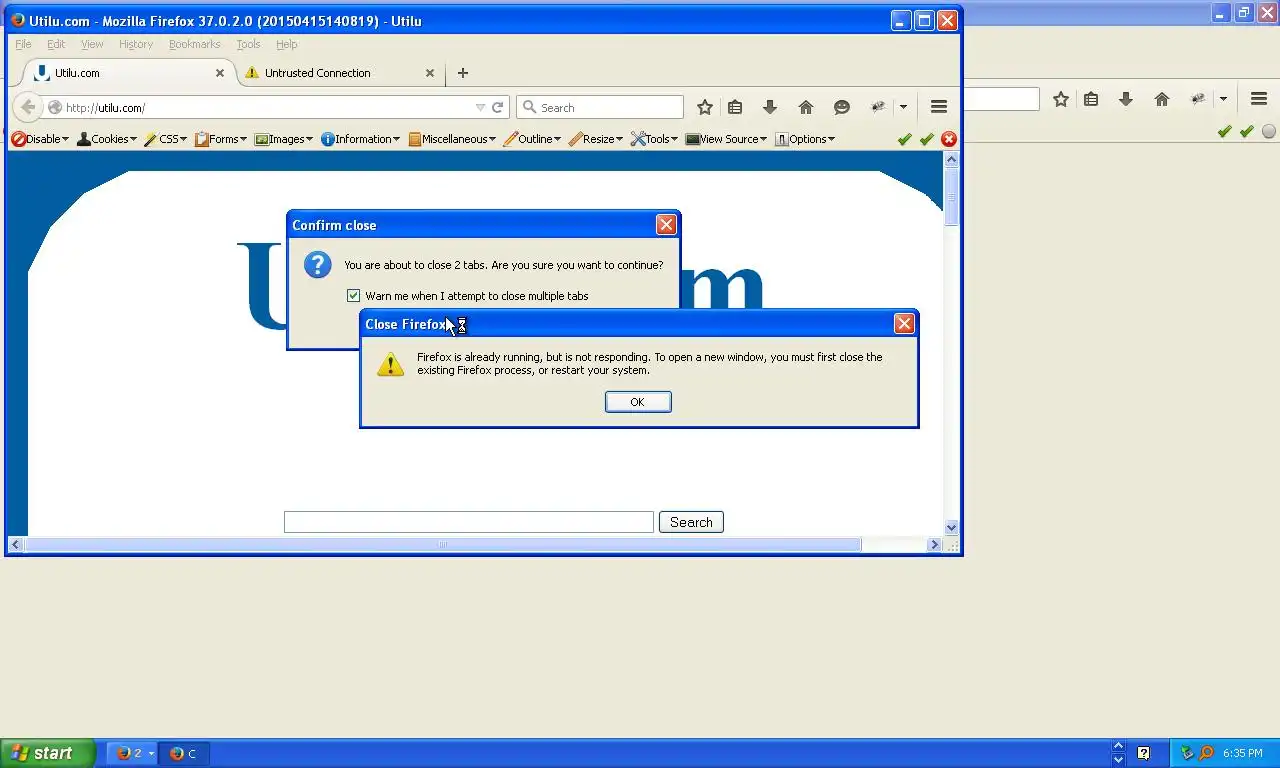Open the hamburger menu in background Firefox window
This screenshot has height=768, width=1280.
pos(1259,99)
